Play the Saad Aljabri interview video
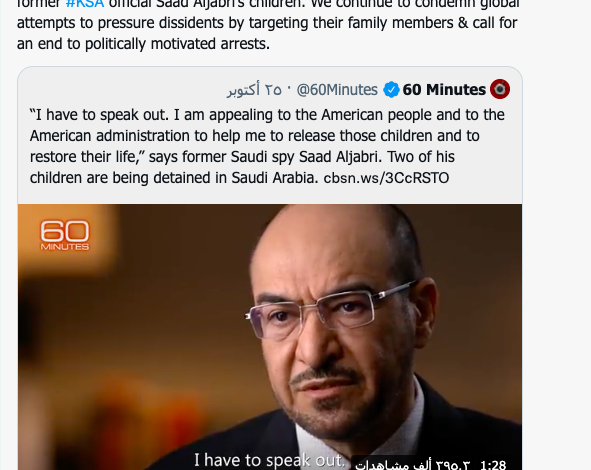 pyautogui.click(x=270, y=337)
